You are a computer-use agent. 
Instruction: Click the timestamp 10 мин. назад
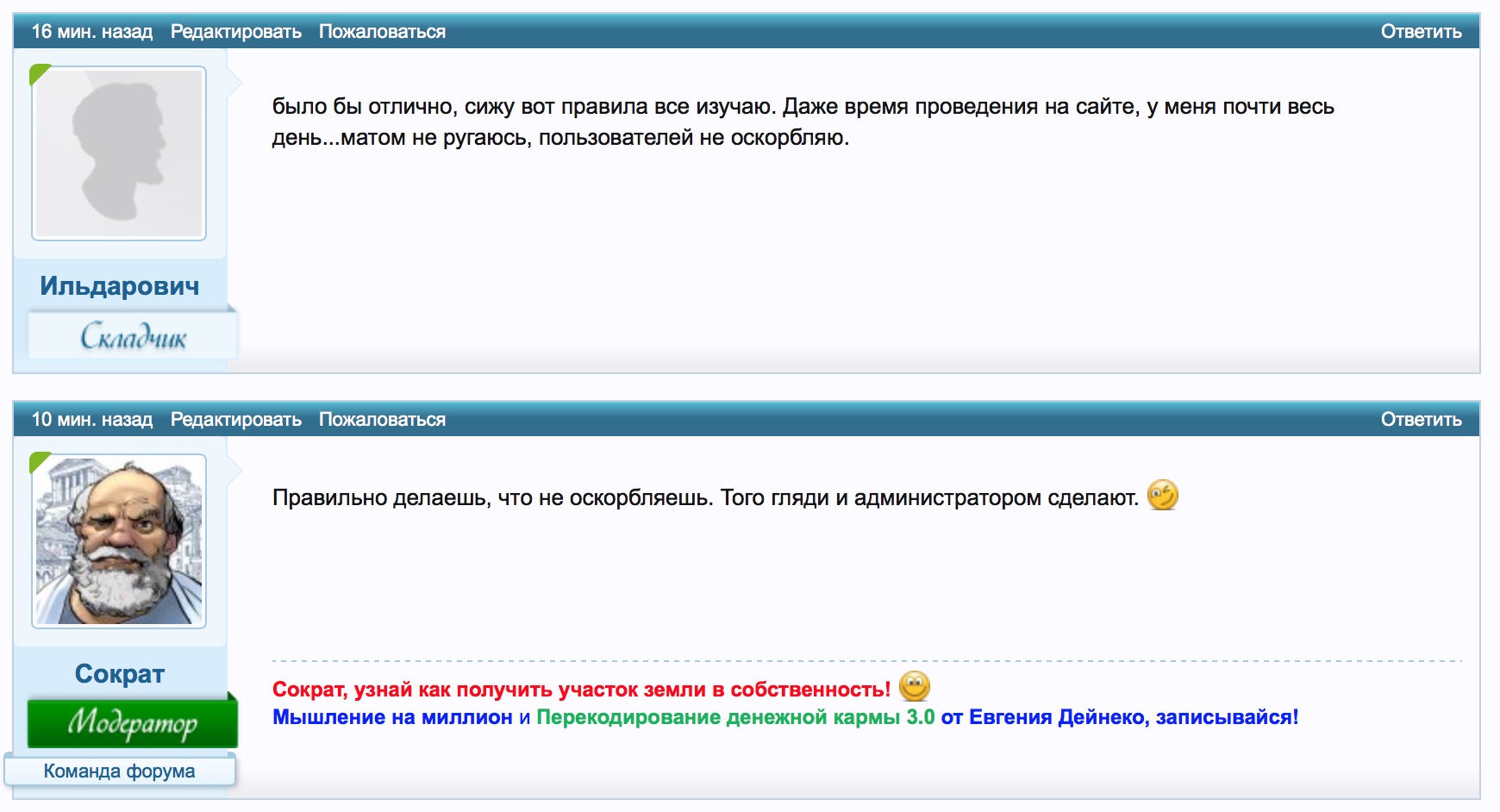click(x=91, y=420)
